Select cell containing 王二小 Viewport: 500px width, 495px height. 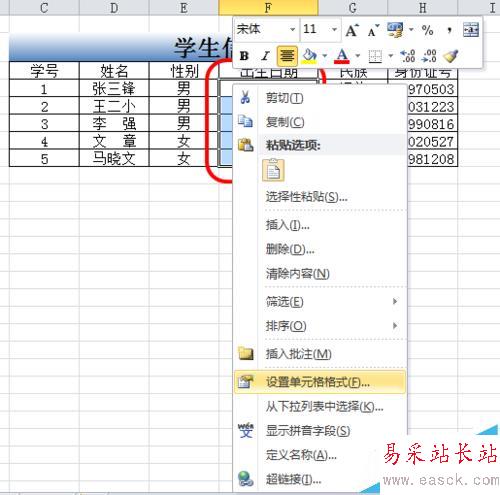click(114, 106)
